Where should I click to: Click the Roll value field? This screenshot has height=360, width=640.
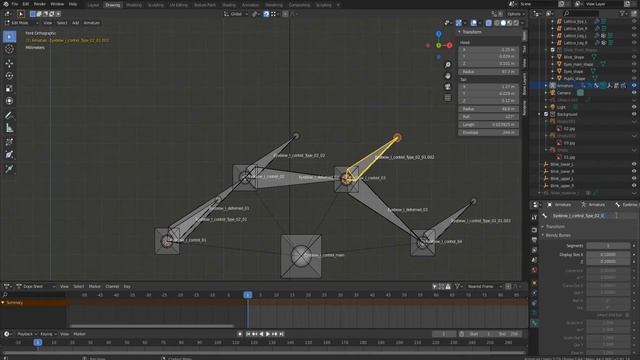(488, 117)
